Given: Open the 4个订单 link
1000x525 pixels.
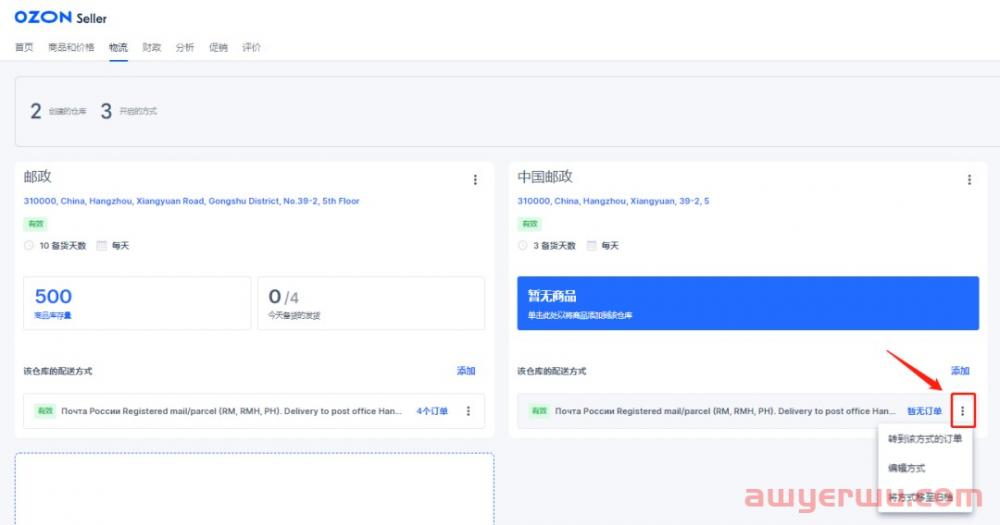Looking at the screenshot, I should [x=432, y=411].
